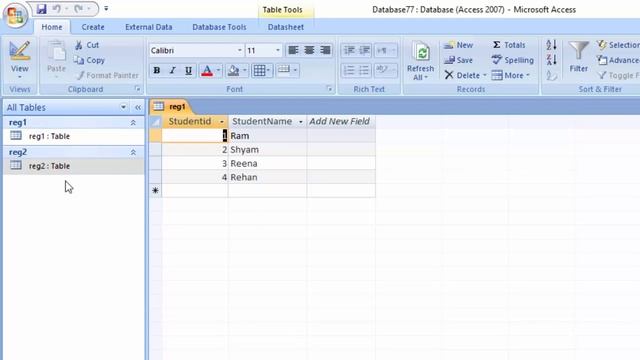
Task: Click Decrease Indent in Rich Text
Action: 349,50
